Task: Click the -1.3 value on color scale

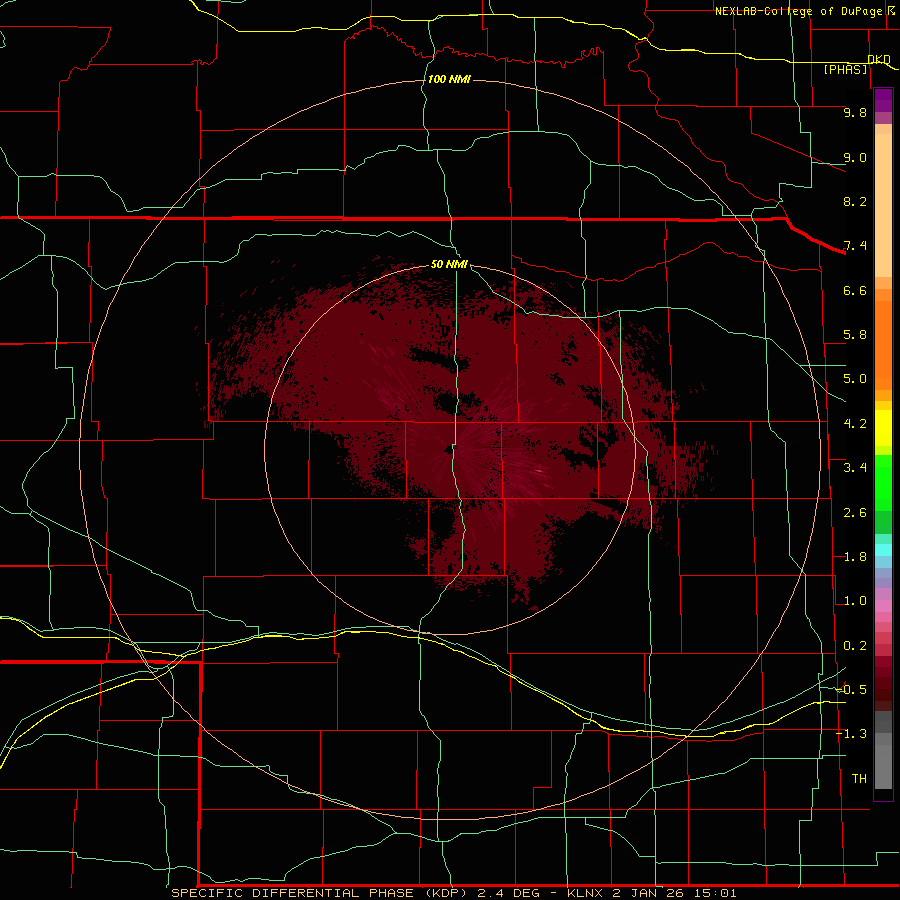Action: point(851,734)
